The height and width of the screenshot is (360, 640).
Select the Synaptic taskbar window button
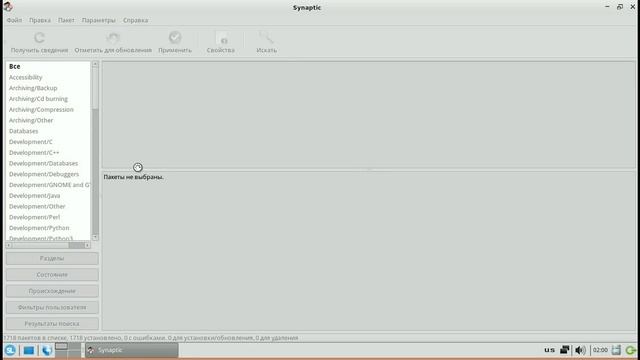tap(131, 350)
